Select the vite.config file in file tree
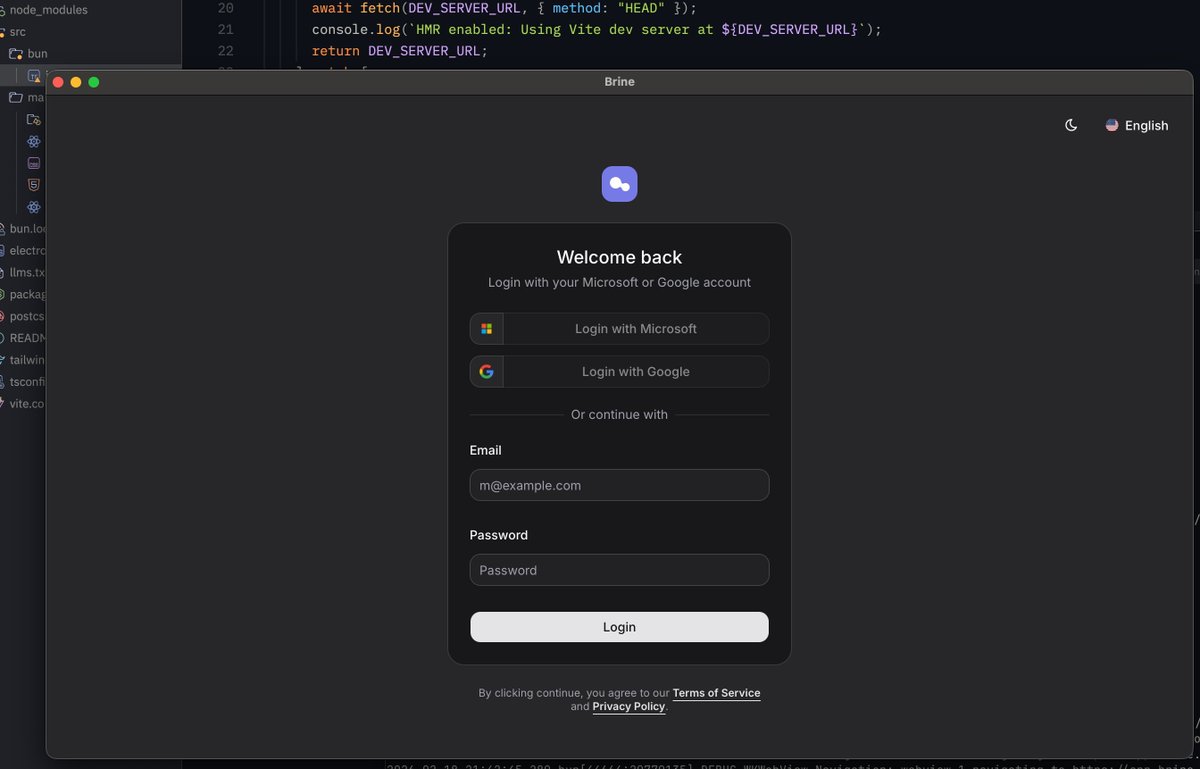The height and width of the screenshot is (769, 1200). point(23,404)
